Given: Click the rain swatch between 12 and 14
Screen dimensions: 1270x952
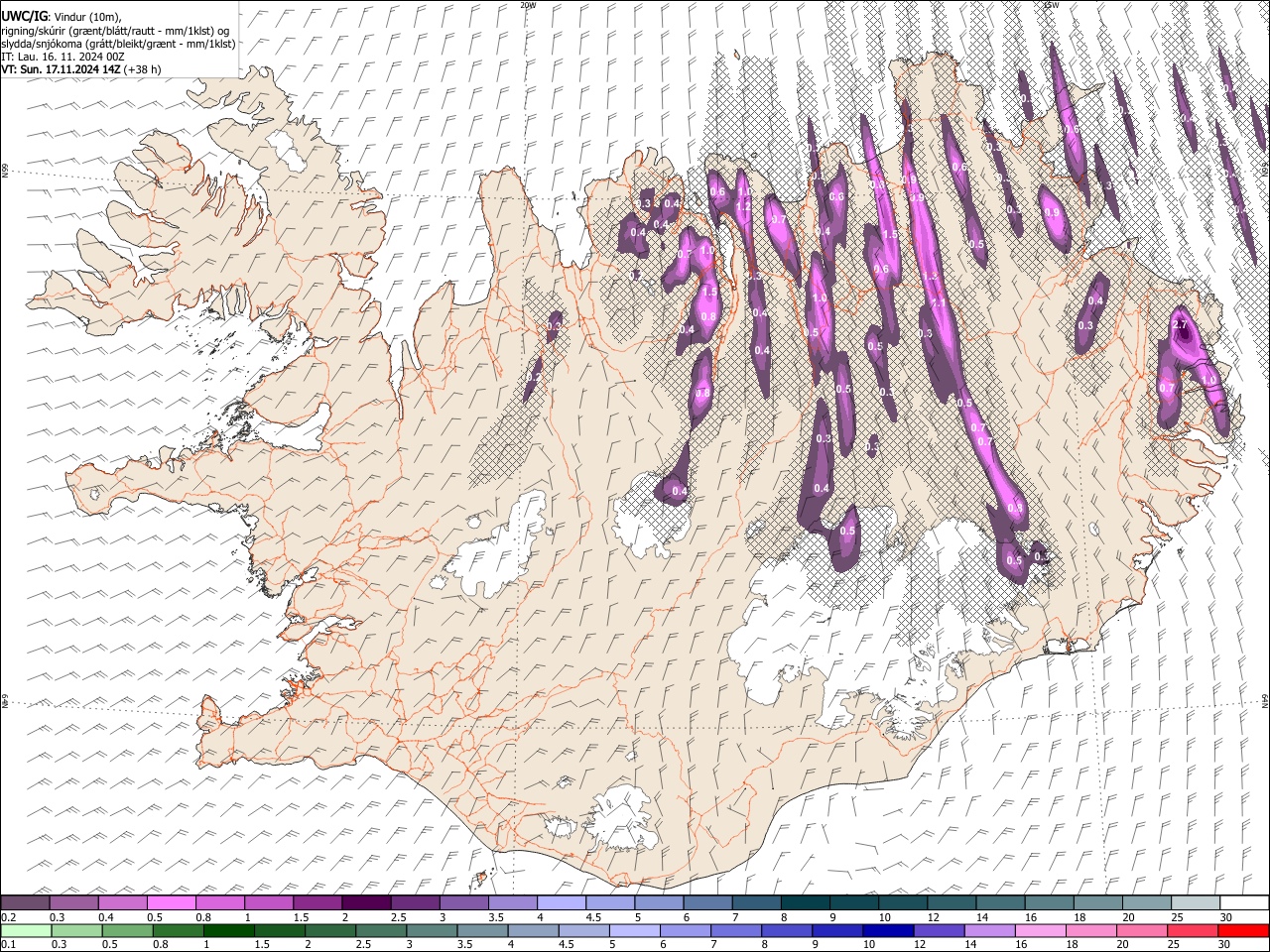Looking at the screenshot, I should [940, 930].
